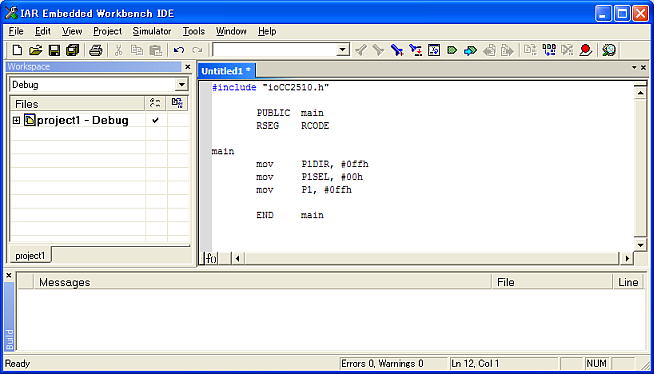Paste using the toolbar clipboard icon
The width and height of the screenshot is (654, 374).
(156, 50)
